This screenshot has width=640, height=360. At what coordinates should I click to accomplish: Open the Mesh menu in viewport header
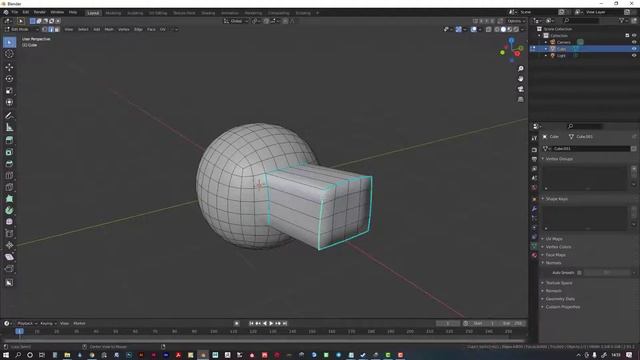click(109, 29)
